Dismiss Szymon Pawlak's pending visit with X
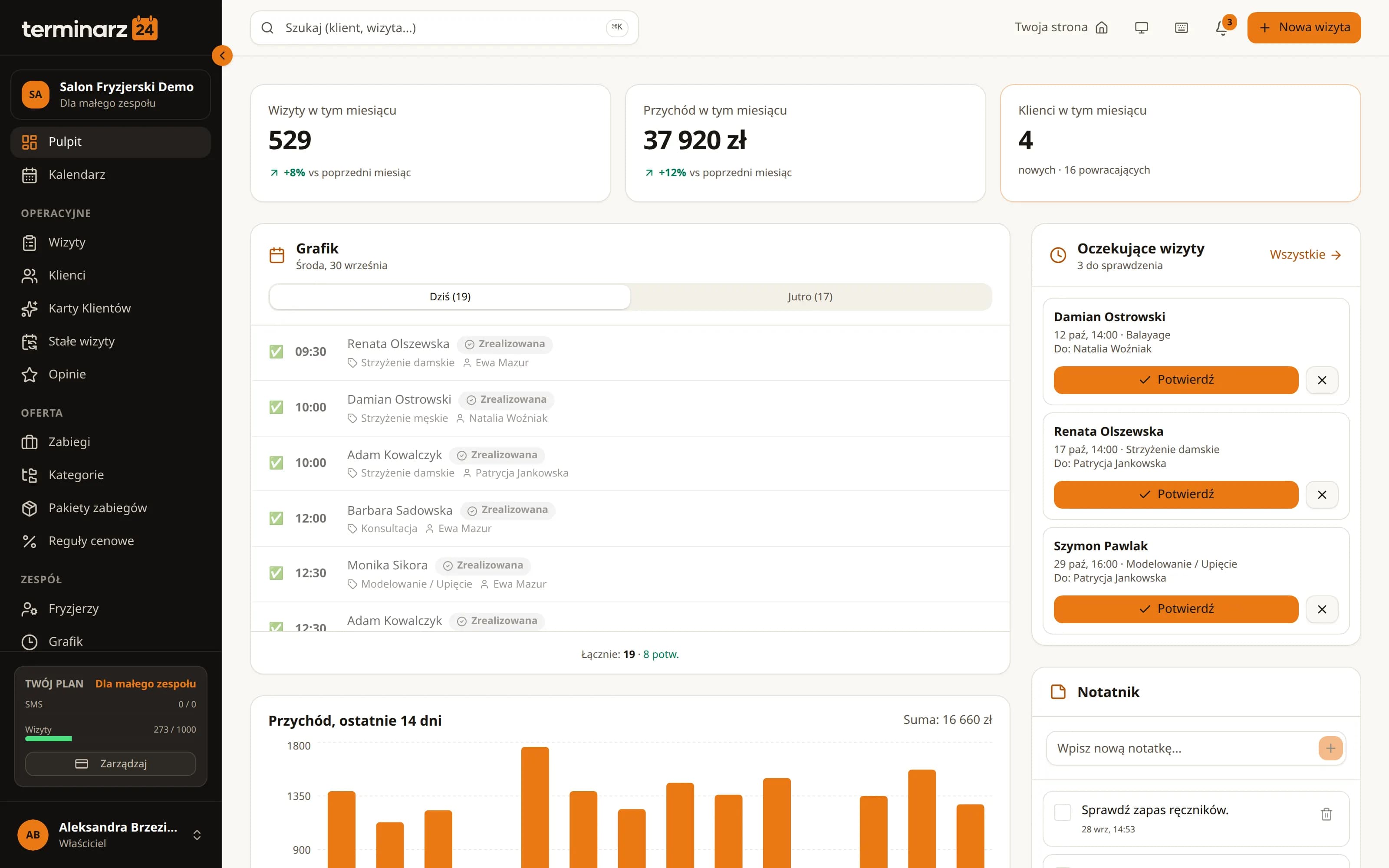Viewport: 1389px width, 868px height. [x=1322, y=609]
